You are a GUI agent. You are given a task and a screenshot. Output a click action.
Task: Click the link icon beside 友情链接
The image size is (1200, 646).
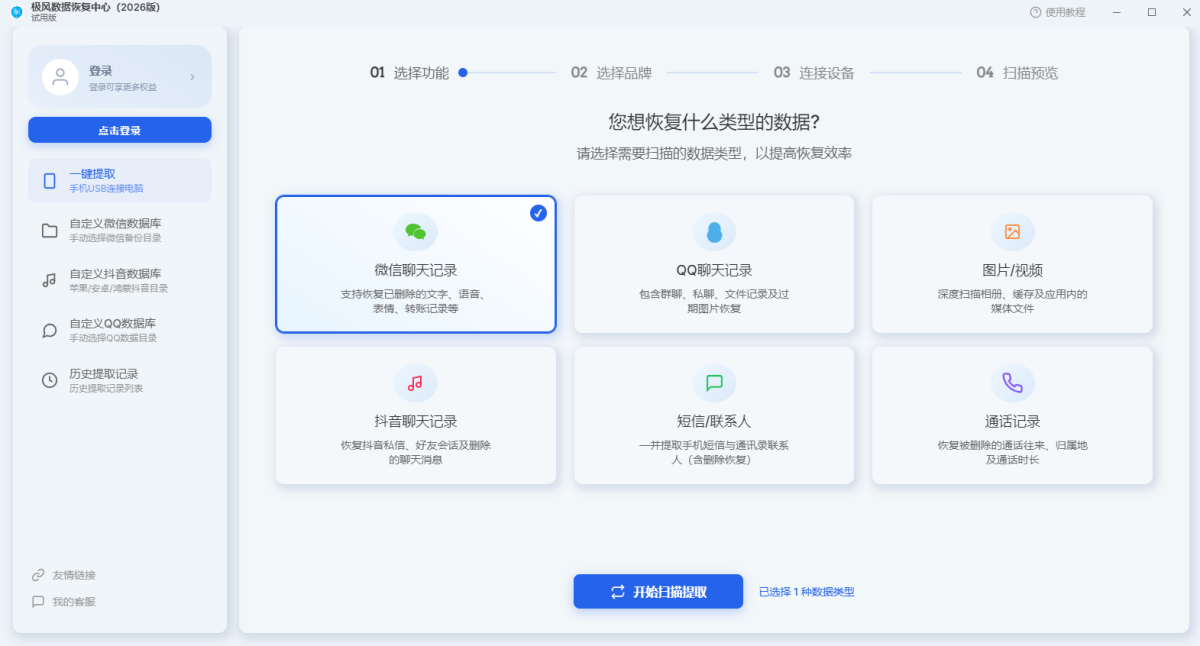click(x=38, y=575)
